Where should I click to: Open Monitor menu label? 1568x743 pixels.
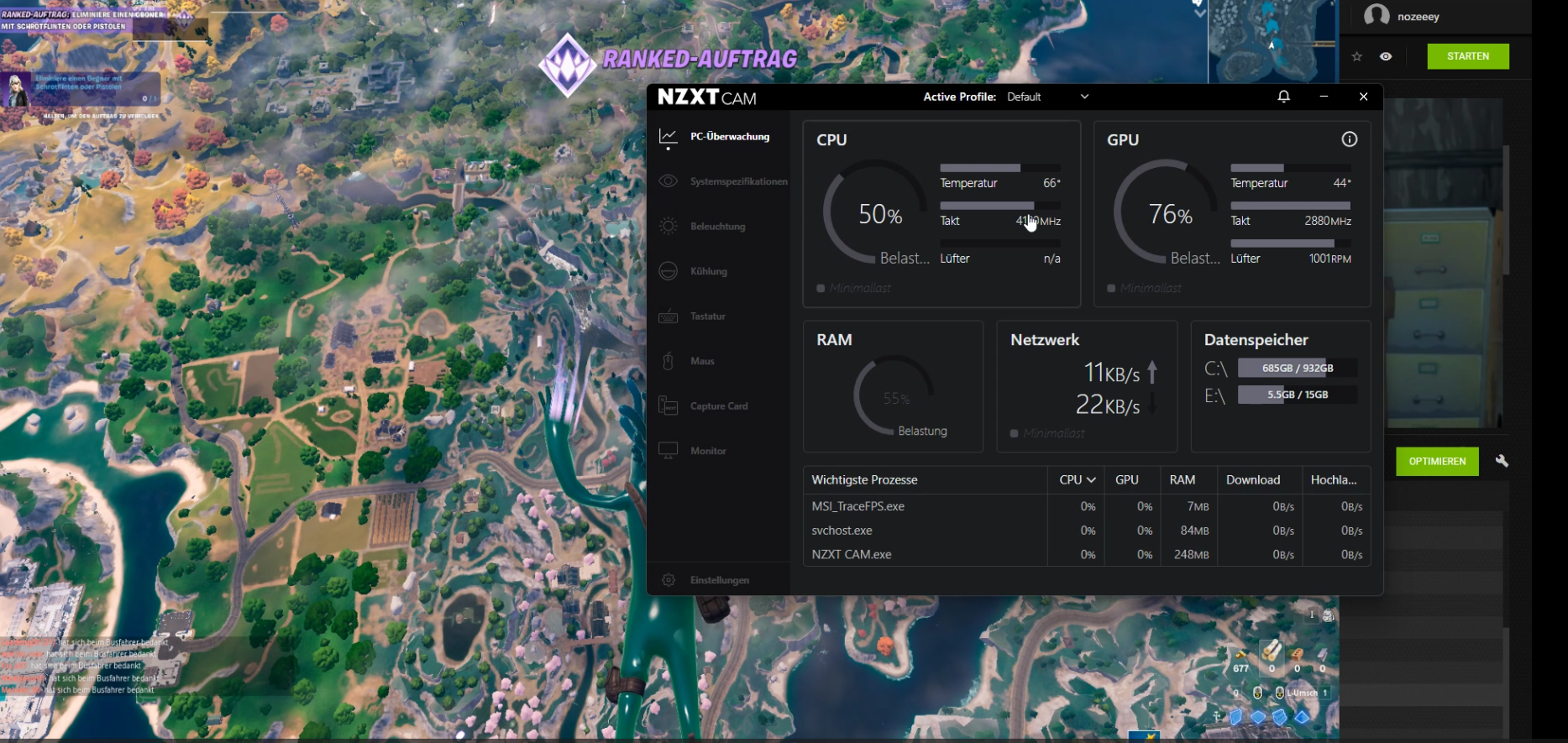click(x=708, y=451)
